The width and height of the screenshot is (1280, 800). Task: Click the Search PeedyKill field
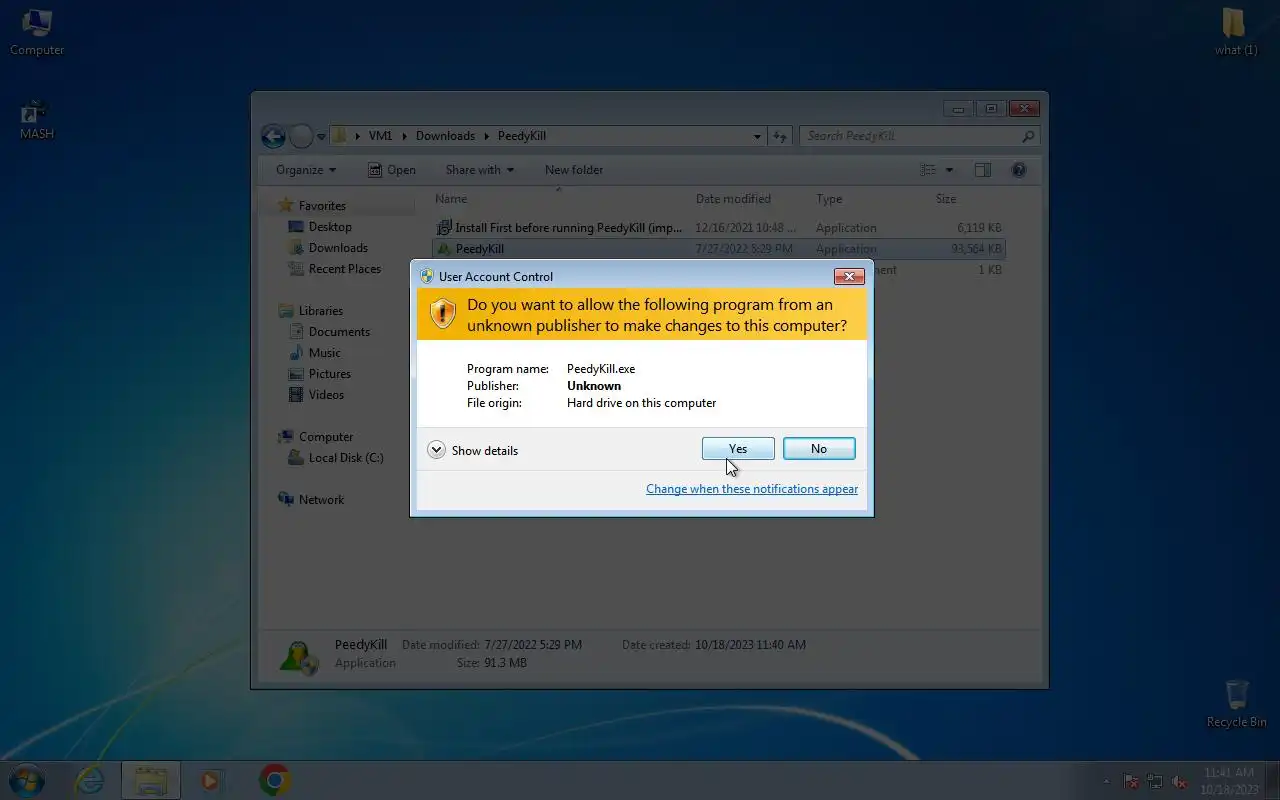tap(920, 136)
